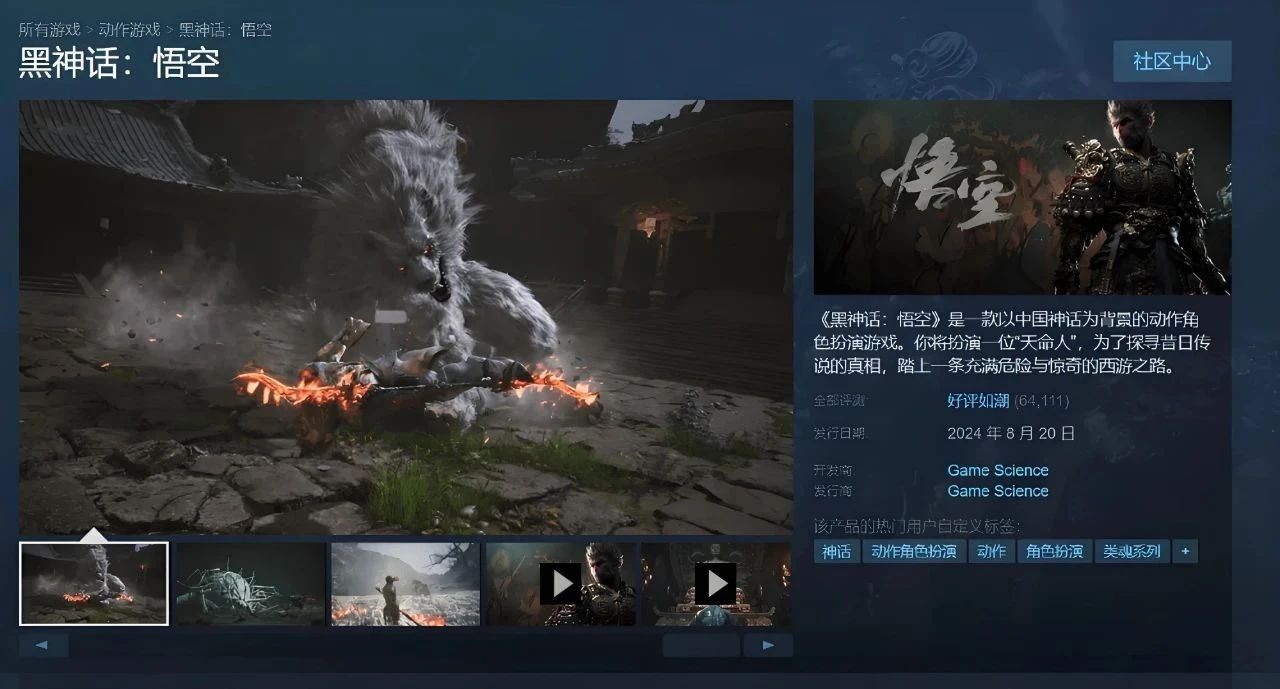Select the 动作 tag

pos(991,551)
